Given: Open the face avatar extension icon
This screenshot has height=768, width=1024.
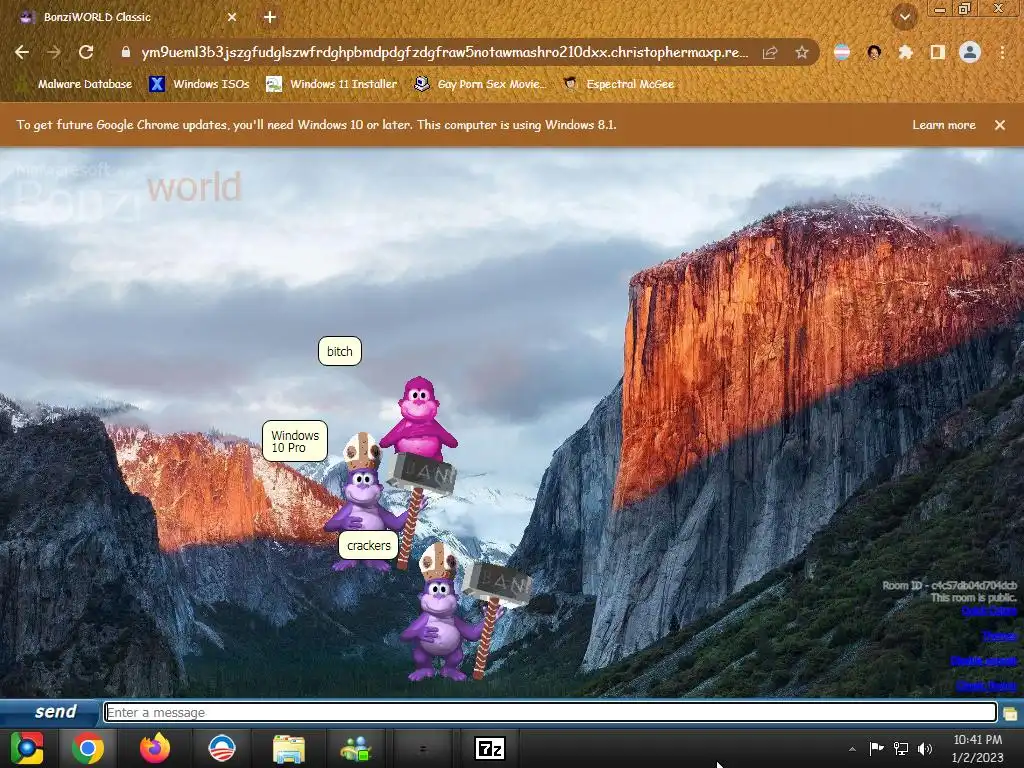Looking at the screenshot, I should click(x=874, y=52).
